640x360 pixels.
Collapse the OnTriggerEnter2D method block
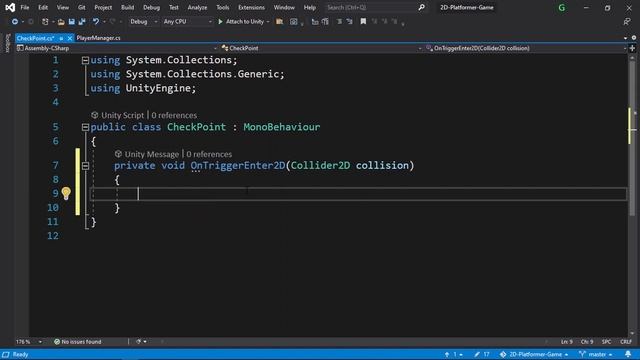pos(85,166)
